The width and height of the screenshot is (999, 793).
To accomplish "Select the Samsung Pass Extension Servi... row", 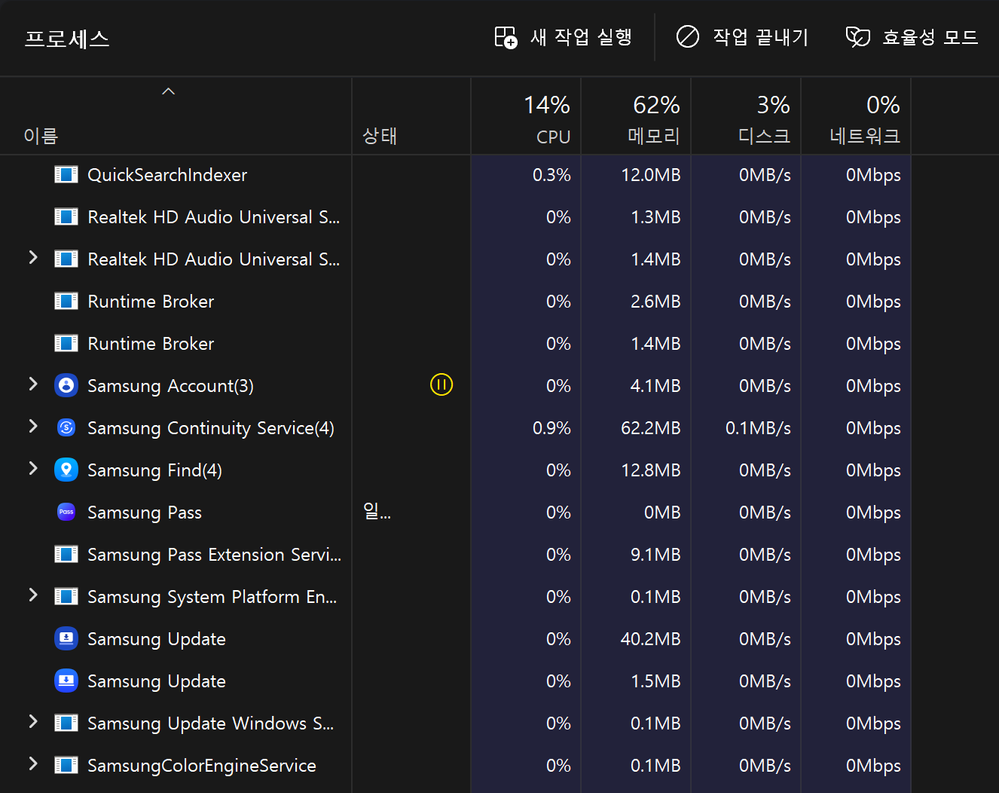I will click(456, 554).
